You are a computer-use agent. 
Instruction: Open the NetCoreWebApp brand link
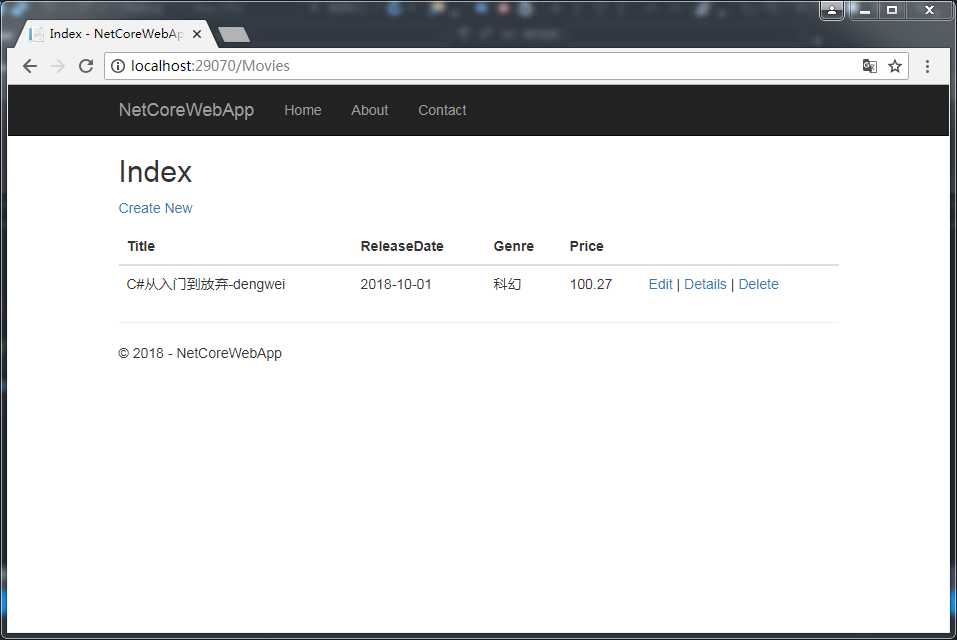click(x=186, y=110)
